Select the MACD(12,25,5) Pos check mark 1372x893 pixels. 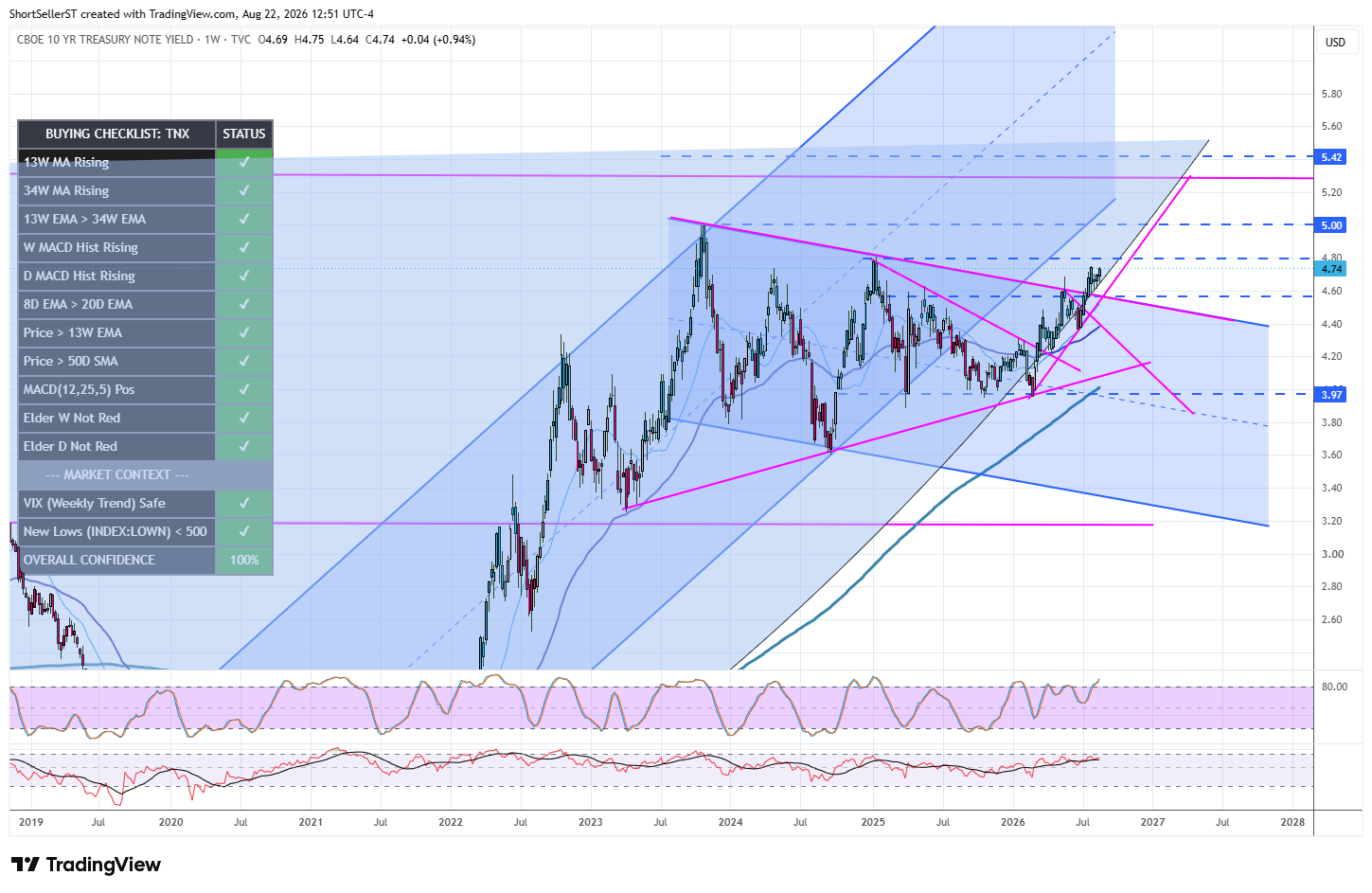click(244, 389)
